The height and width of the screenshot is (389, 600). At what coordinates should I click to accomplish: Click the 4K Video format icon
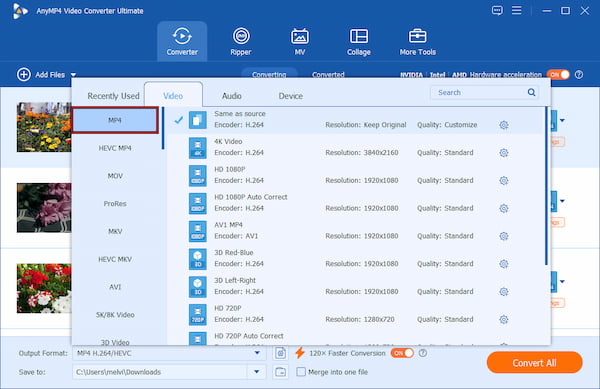(197, 148)
